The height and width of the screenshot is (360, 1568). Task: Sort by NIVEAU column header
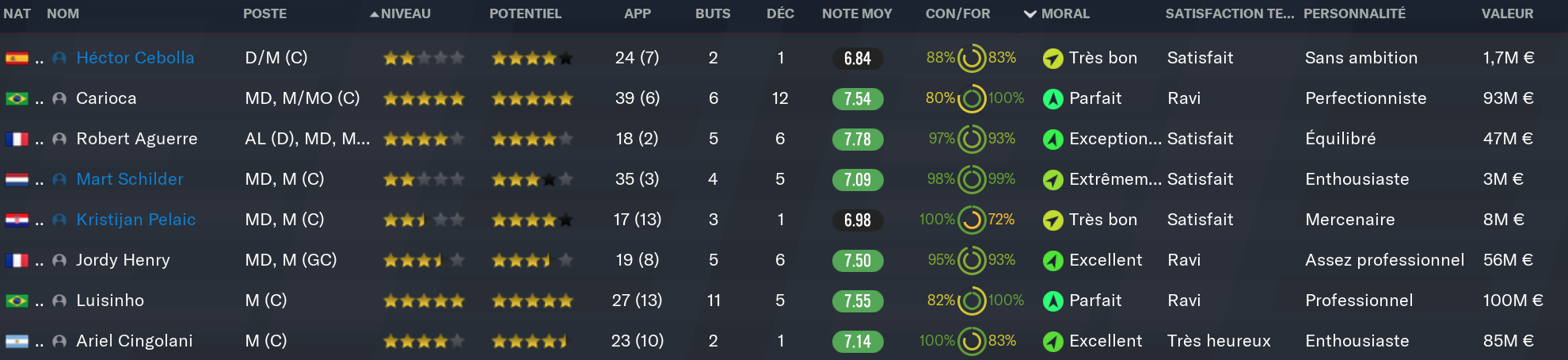click(x=405, y=13)
